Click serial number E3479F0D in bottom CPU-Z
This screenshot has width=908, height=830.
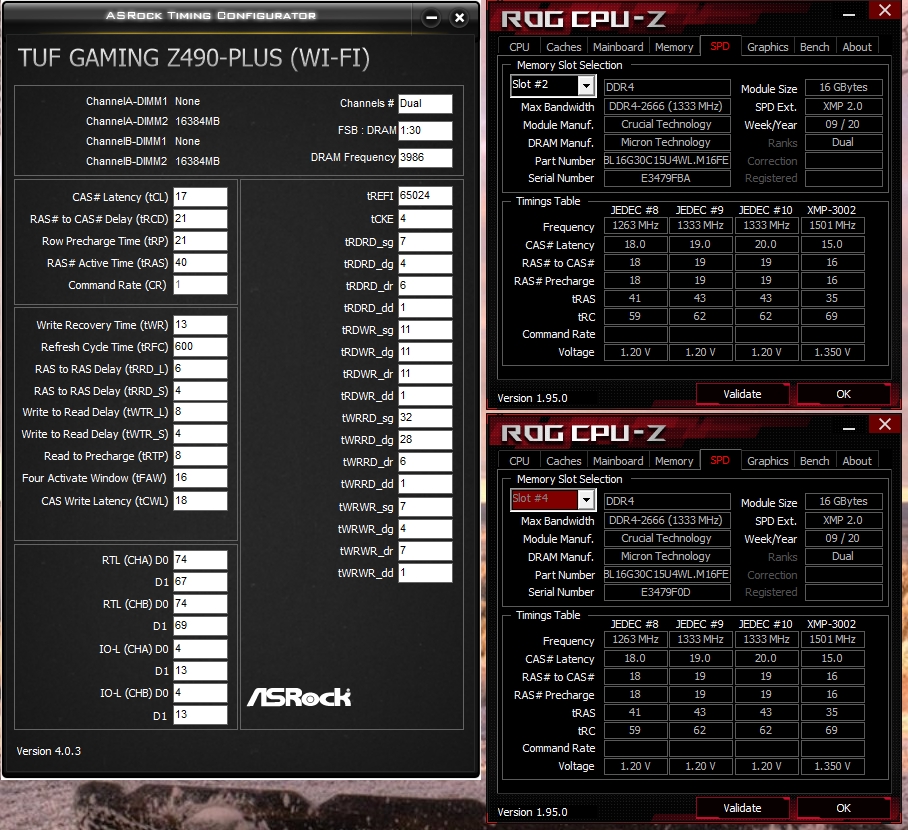tap(667, 593)
